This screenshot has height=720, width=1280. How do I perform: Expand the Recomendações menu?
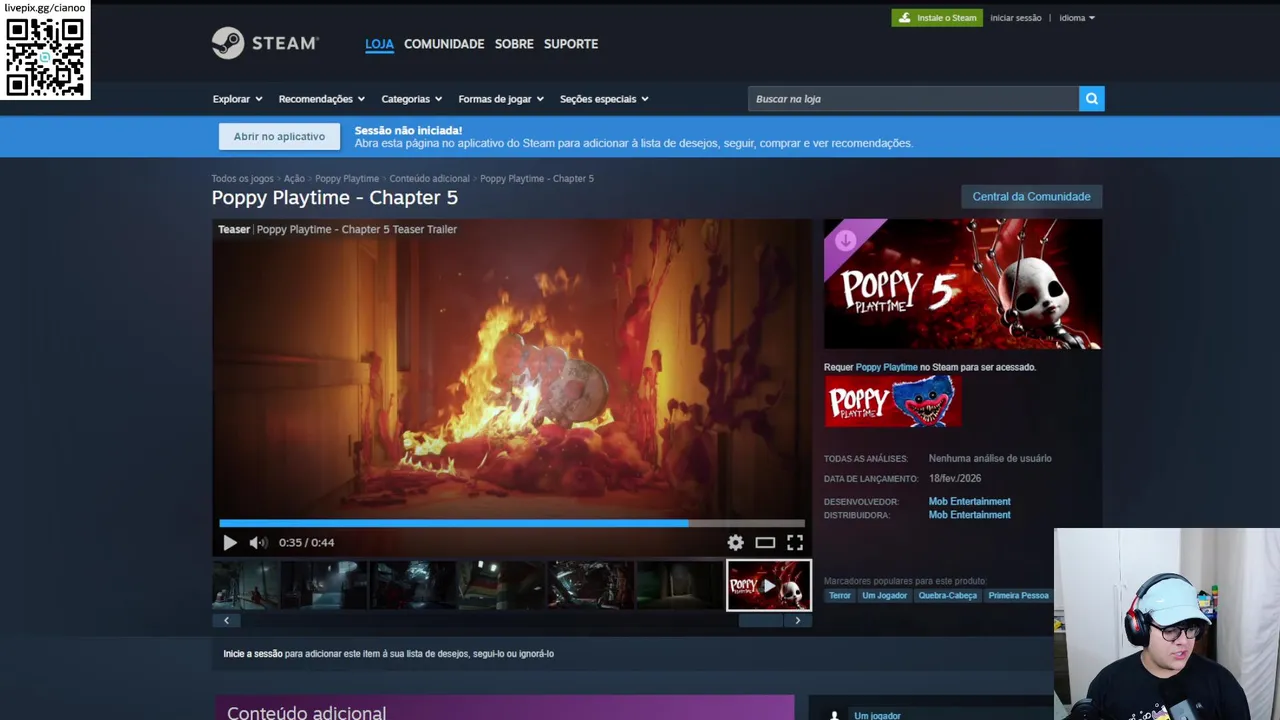click(321, 99)
